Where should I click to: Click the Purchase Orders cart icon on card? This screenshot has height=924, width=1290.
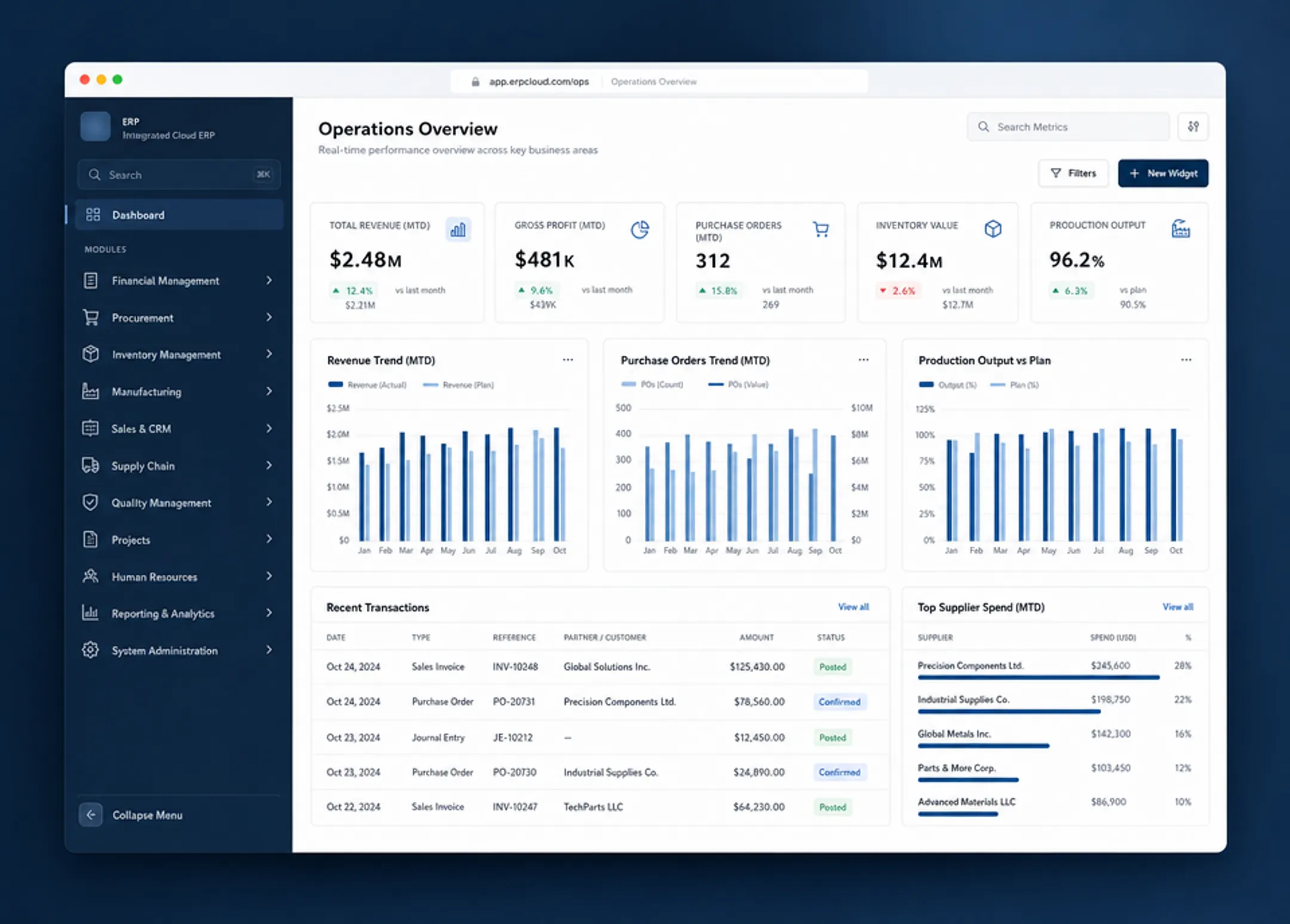[821, 229]
